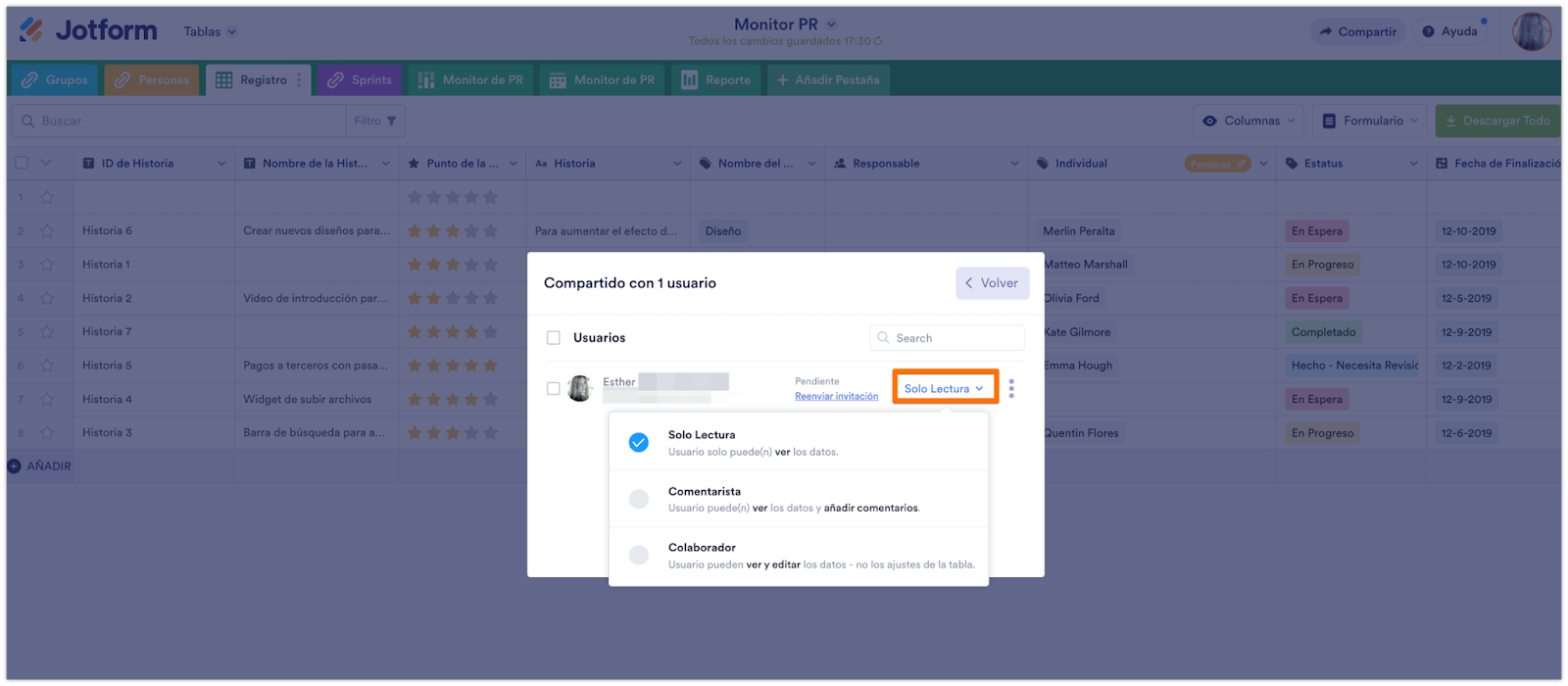
Task: Open the Registro tab options dots
Action: coord(299,79)
